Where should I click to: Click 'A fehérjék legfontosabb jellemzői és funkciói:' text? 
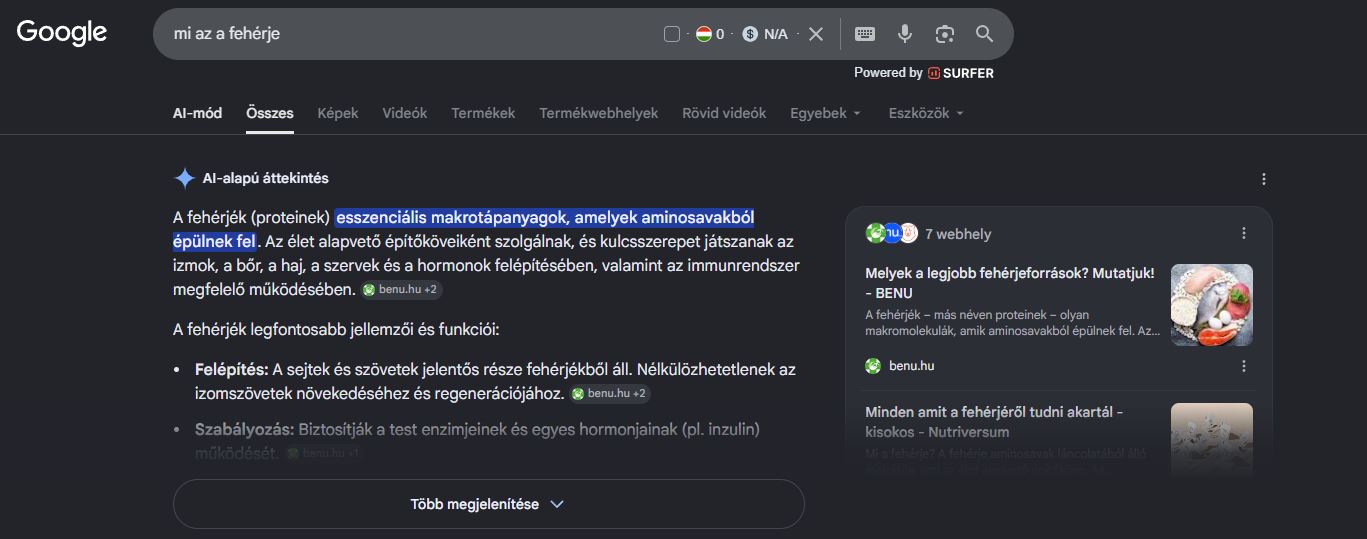pos(336,329)
